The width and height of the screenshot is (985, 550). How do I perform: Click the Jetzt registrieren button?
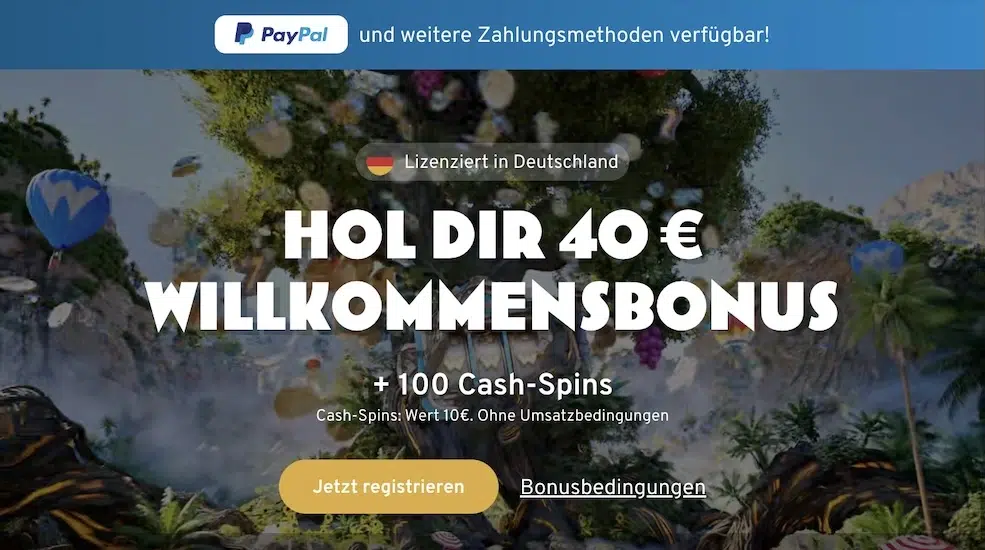(388, 487)
